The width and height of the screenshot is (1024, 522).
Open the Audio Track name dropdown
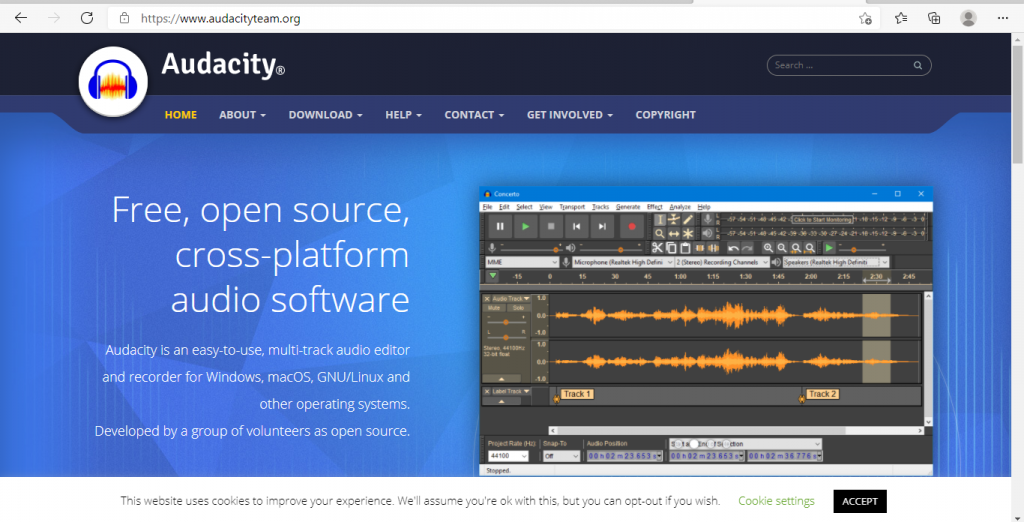(x=511, y=299)
